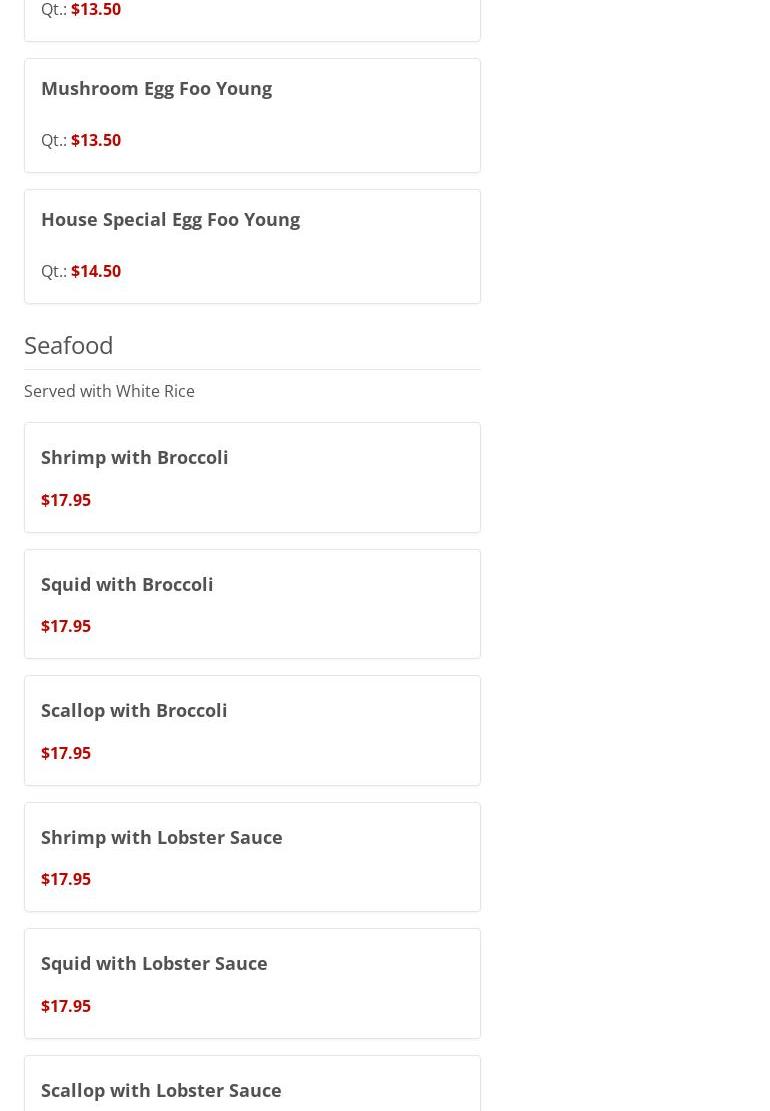Pick Squid with Lobster Sauce
770x1111 pixels.
(x=154, y=964)
